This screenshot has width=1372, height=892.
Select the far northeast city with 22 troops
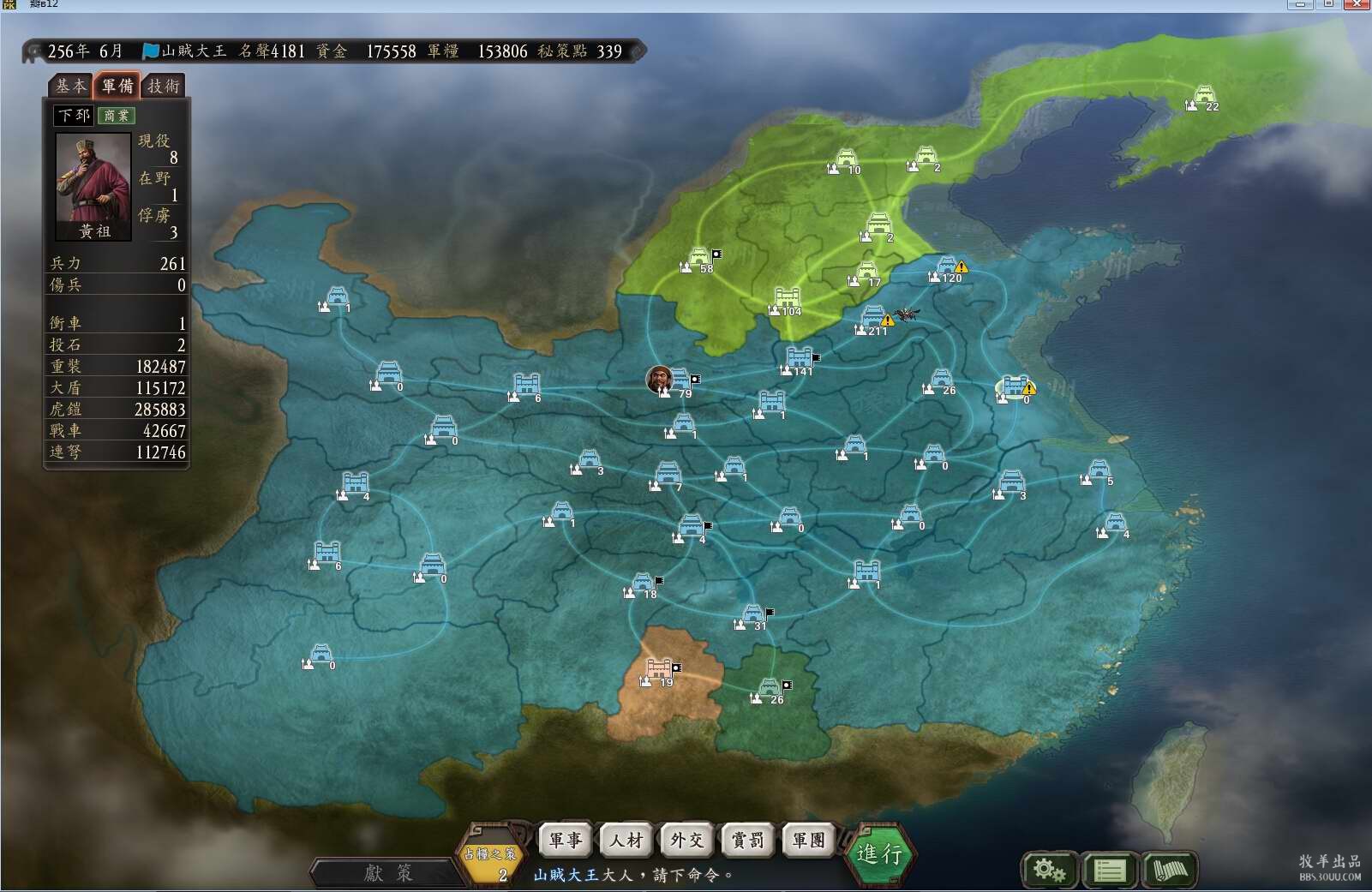[1204, 95]
